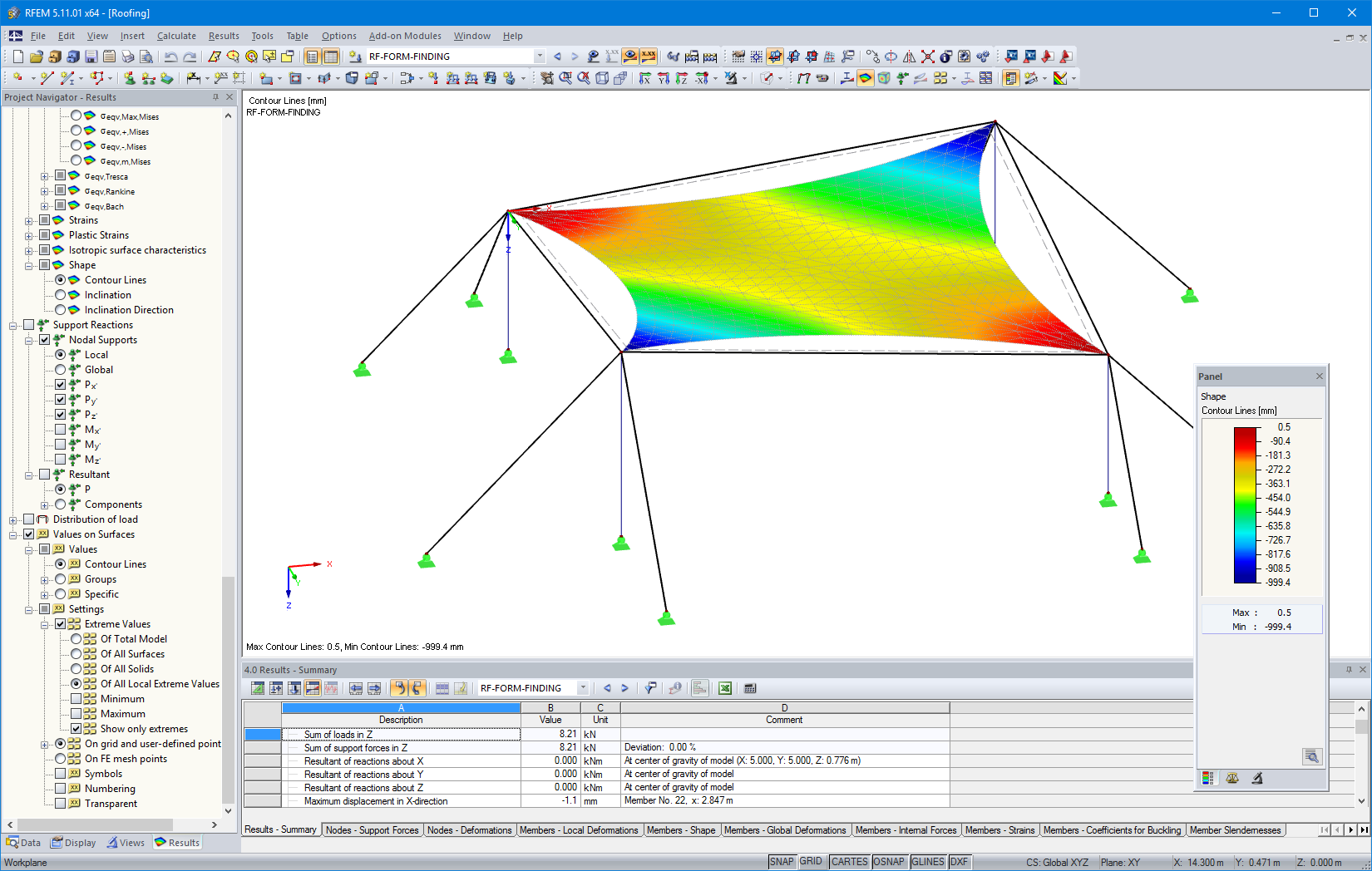
Task: Enable the Mx' checkbox under Nodal Supports
Action: (x=61, y=430)
